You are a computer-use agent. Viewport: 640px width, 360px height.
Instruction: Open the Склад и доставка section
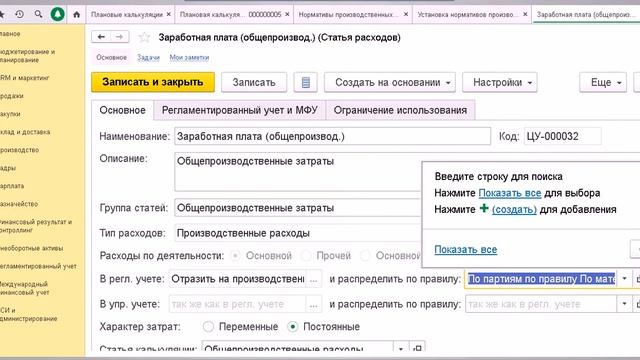[25, 132]
